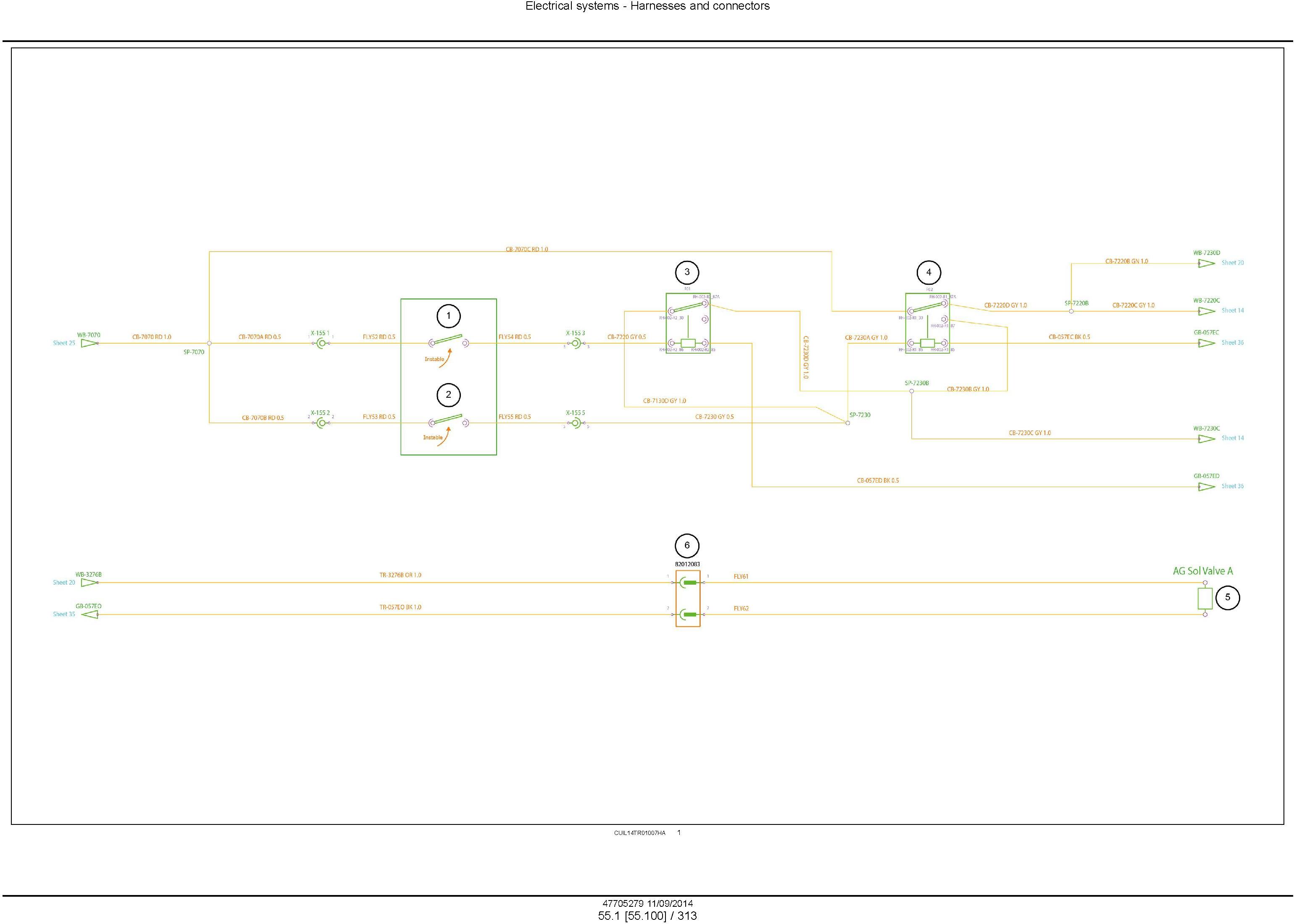The image size is (1294, 924).
Task: Click wire label CB-7070B RD 0.5
Action: 263,417
